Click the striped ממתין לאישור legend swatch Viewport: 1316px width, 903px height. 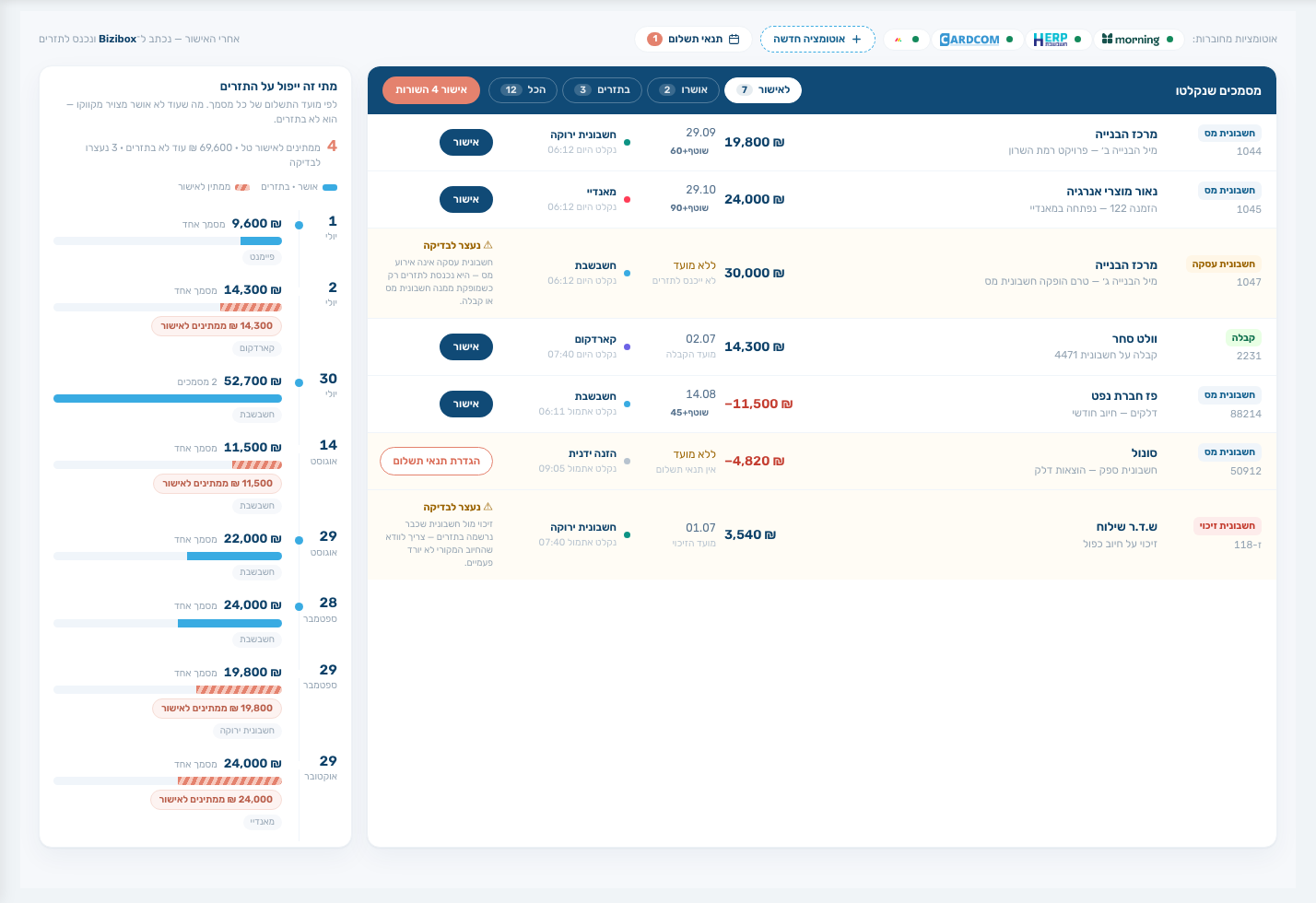pos(242,188)
